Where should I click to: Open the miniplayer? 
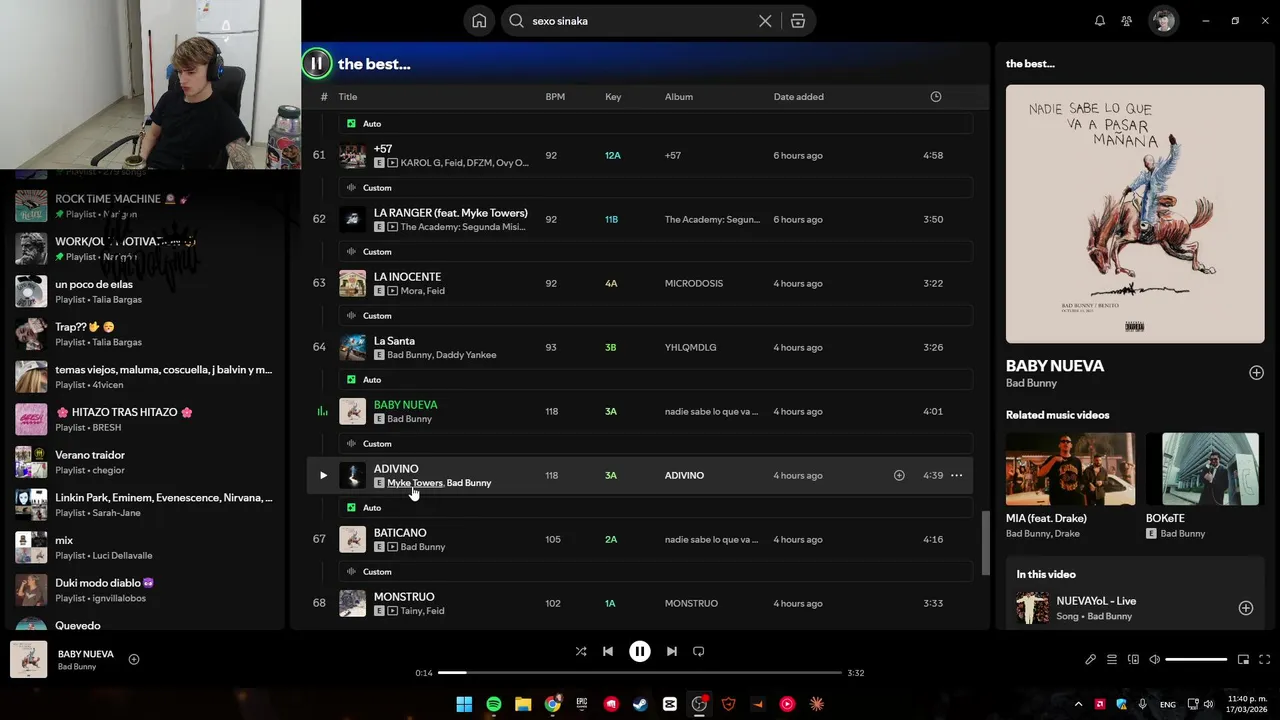click(x=1243, y=660)
